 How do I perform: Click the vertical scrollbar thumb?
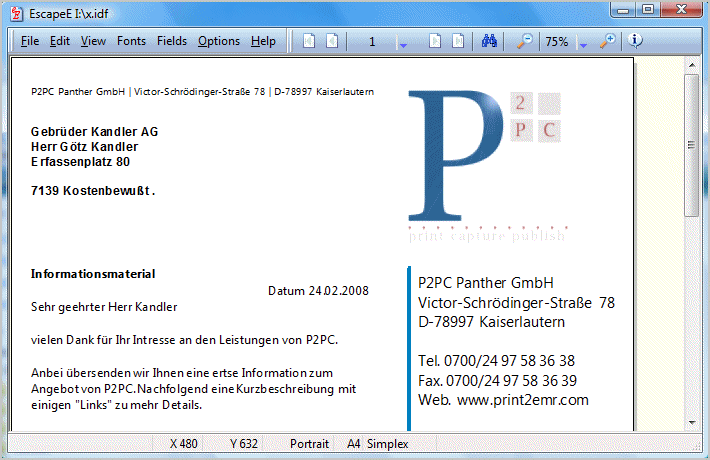click(x=691, y=145)
